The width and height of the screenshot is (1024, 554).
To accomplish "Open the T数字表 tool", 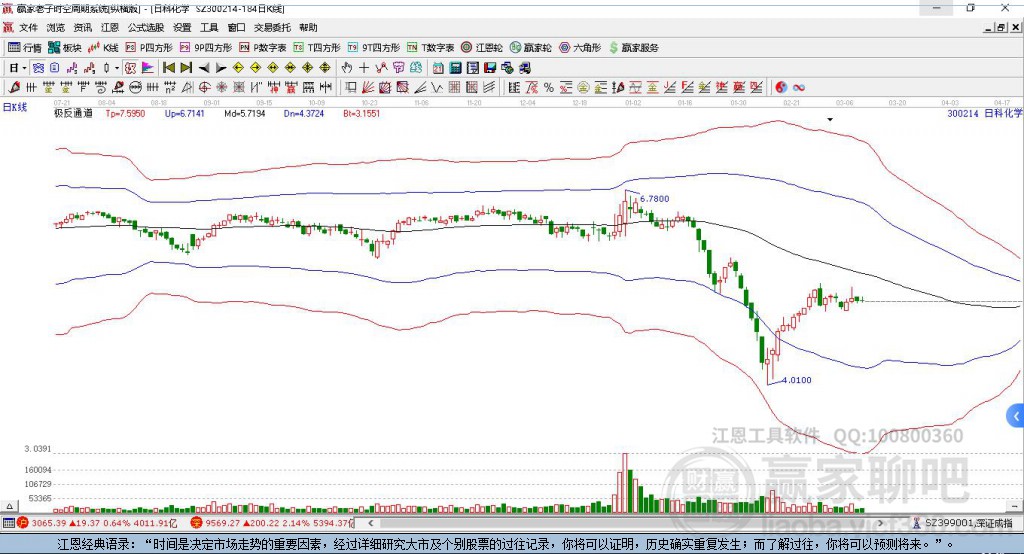I will coord(430,48).
